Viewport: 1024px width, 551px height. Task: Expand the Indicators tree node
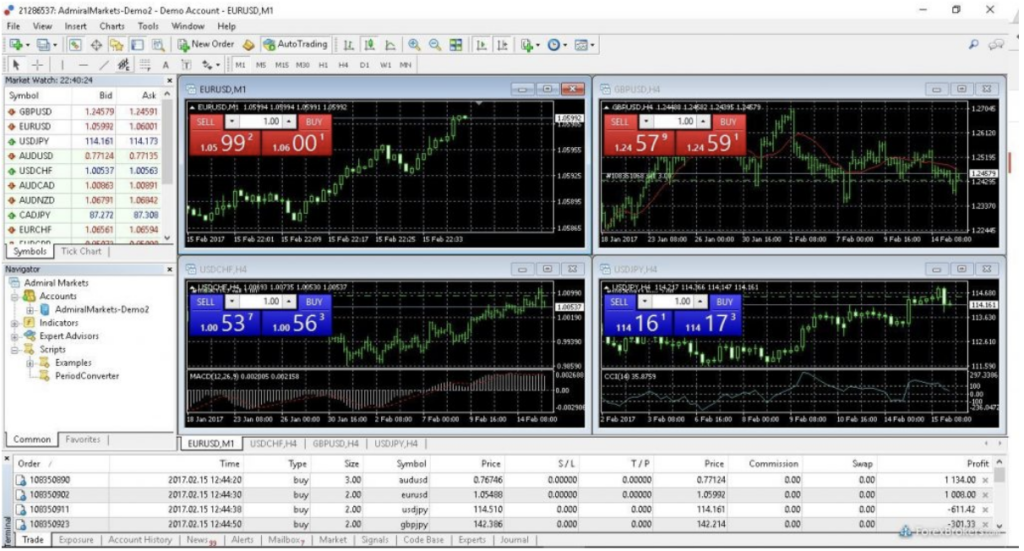click(x=15, y=323)
